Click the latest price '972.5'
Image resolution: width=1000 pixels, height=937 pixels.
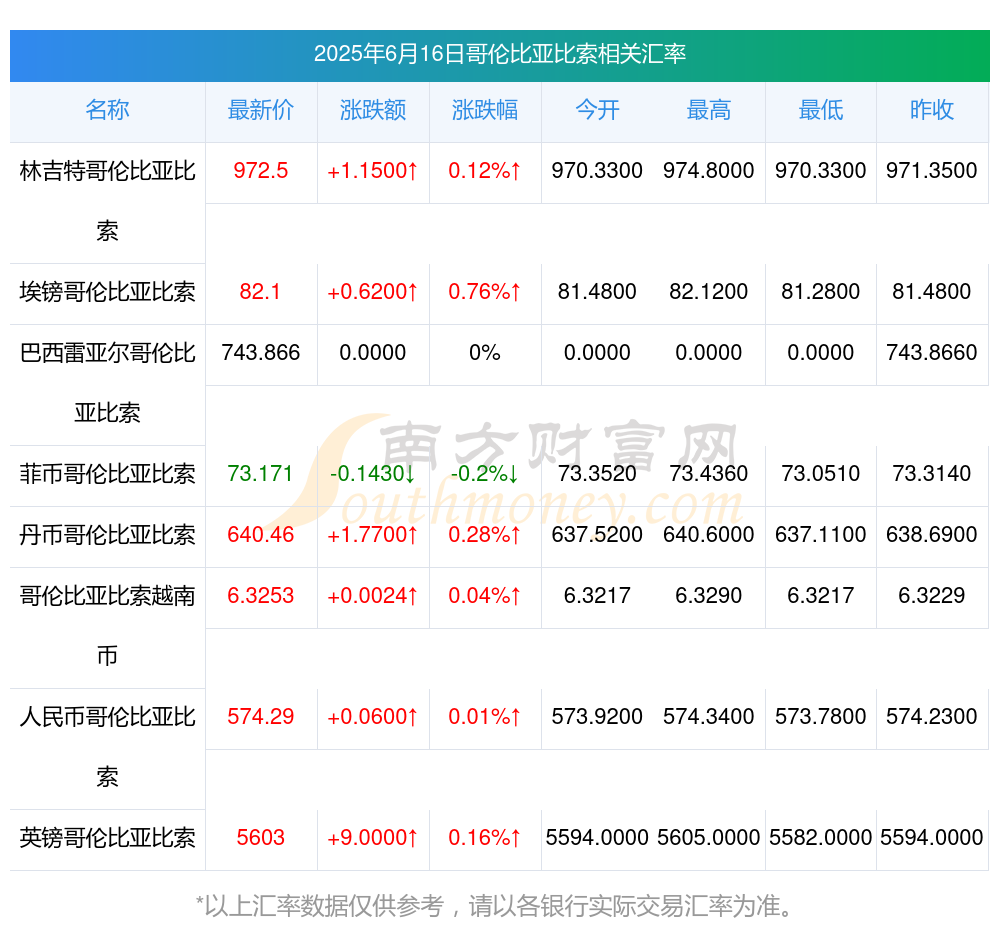pyautogui.click(x=261, y=170)
